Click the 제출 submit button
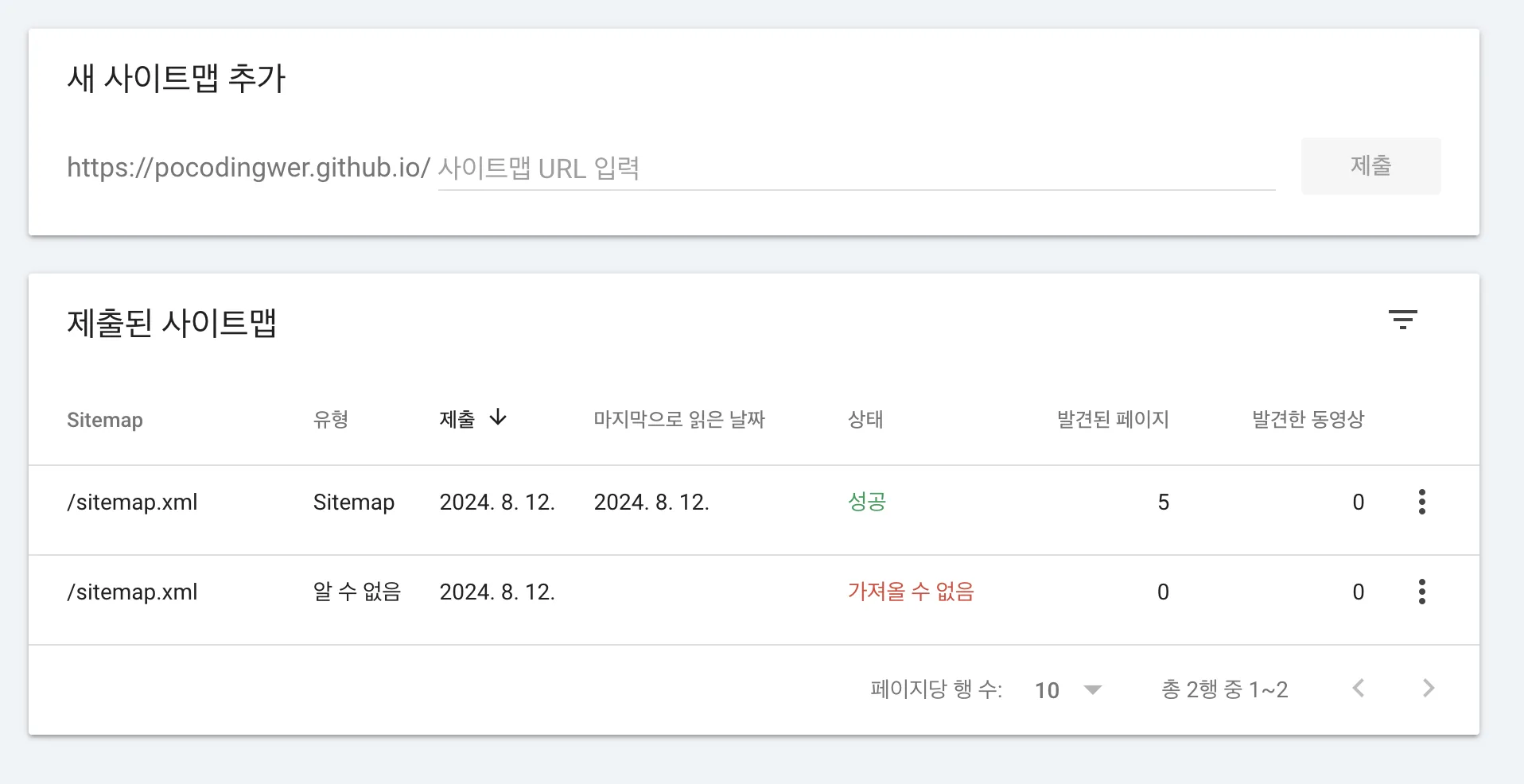This screenshot has height=784, width=1524. tap(1370, 165)
